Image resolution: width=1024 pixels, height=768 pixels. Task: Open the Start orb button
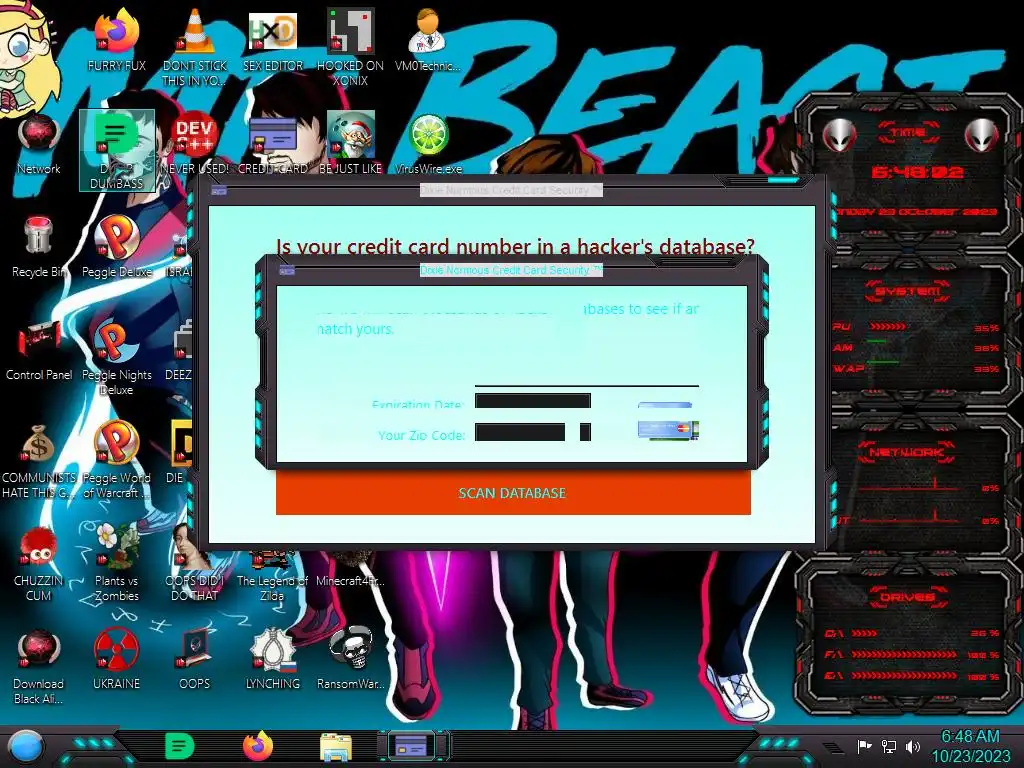25,746
